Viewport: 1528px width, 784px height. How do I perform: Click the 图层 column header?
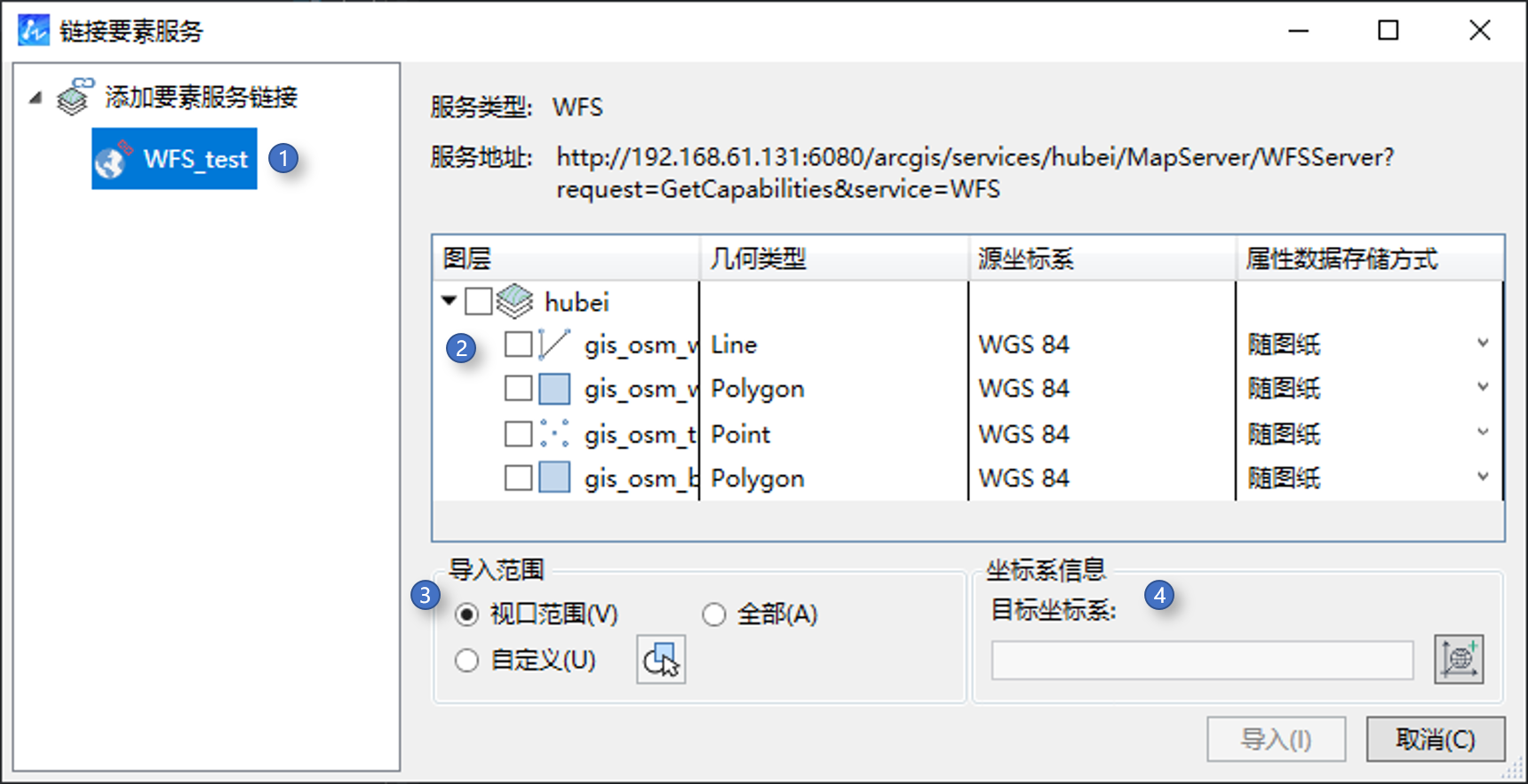click(566, 258)
